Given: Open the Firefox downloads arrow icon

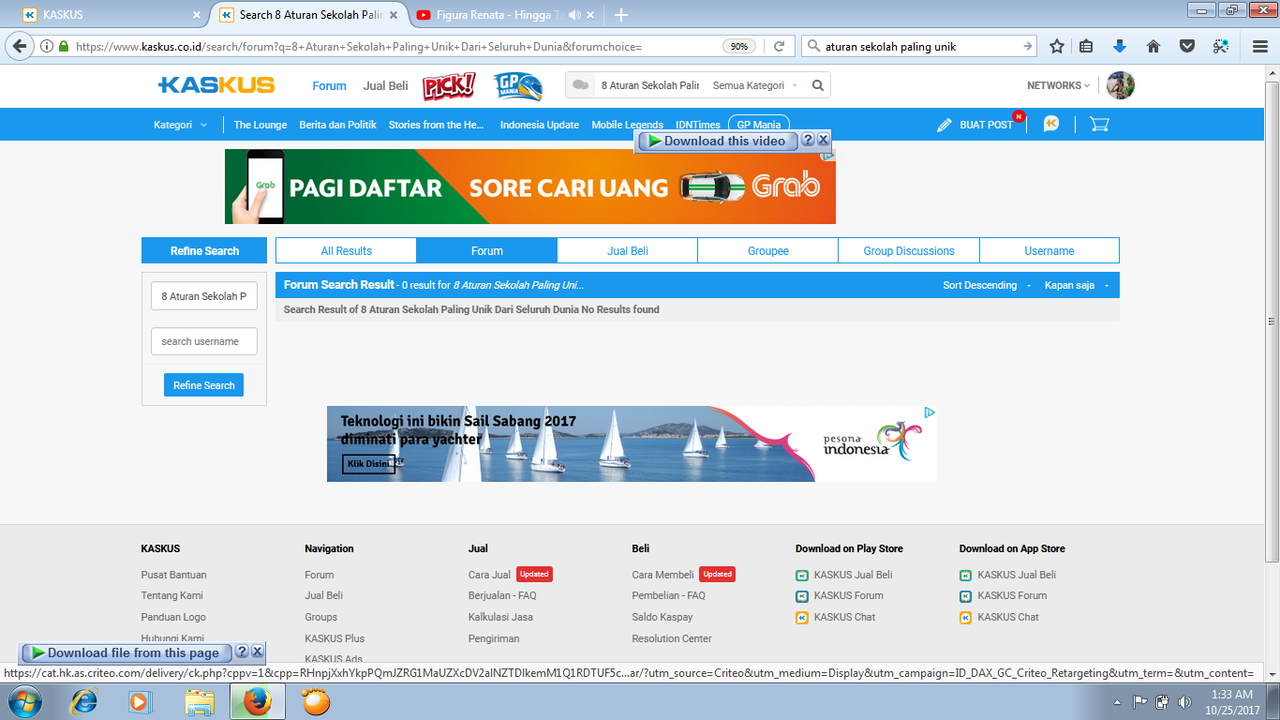Looking at the screenshot, I should [1120, 46].
